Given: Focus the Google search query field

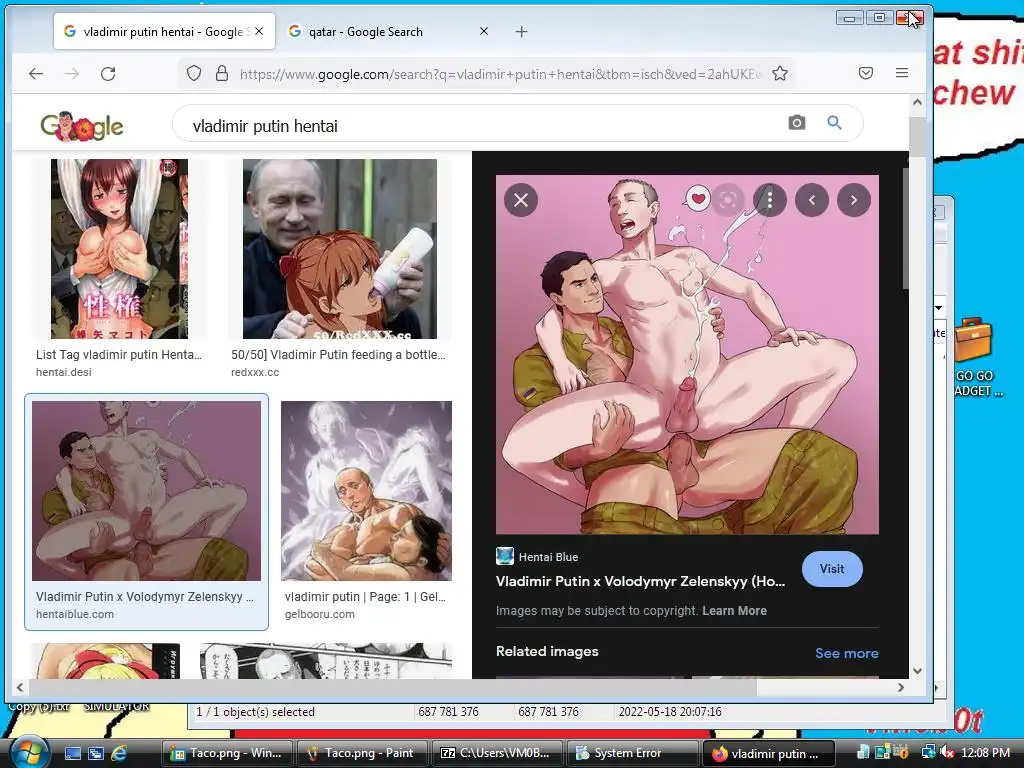Looking at the screenshot, I should 483,125.
